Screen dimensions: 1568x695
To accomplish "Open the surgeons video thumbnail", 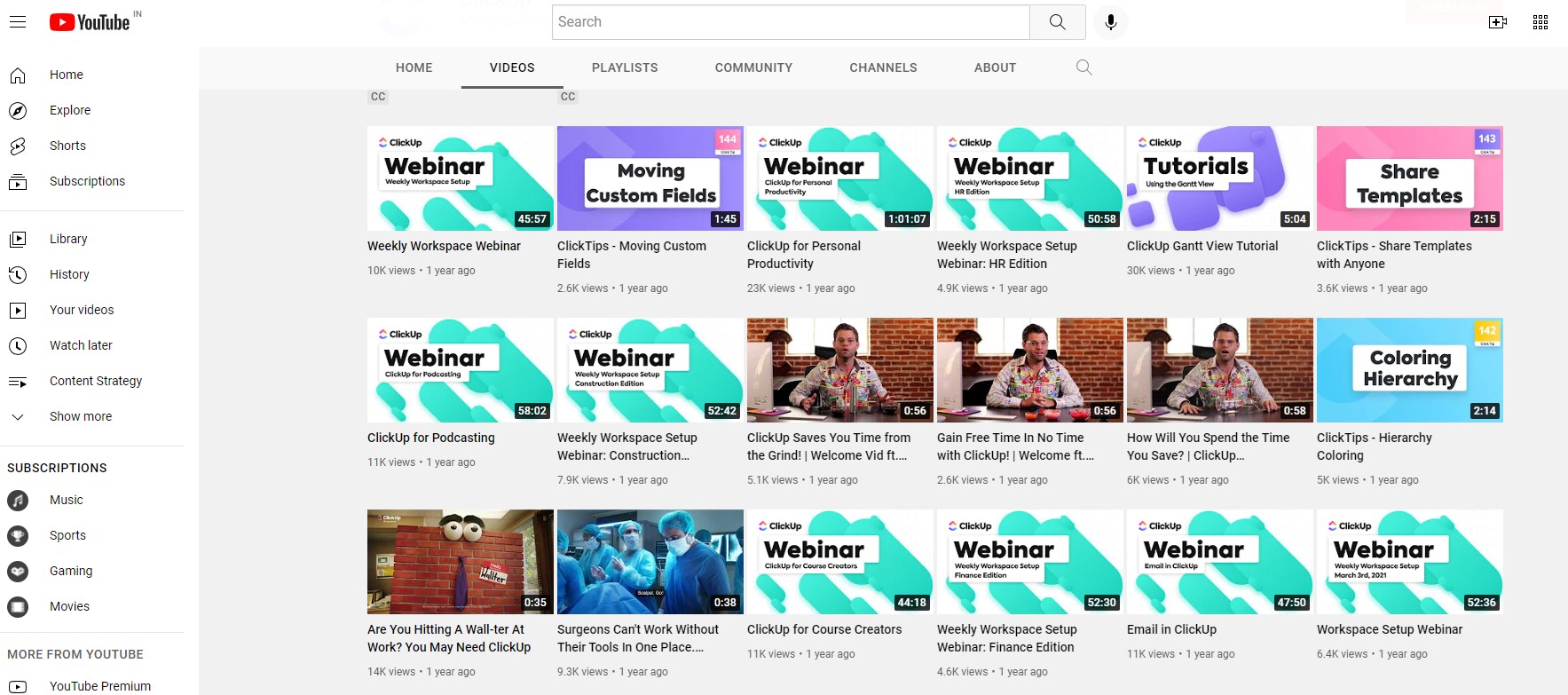I will [x=650, y=562].
